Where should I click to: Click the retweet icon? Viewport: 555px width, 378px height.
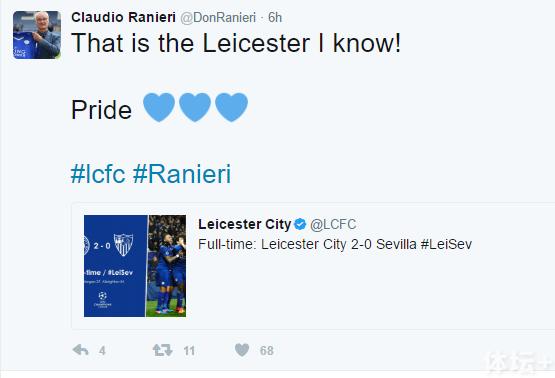click(162, 350)
